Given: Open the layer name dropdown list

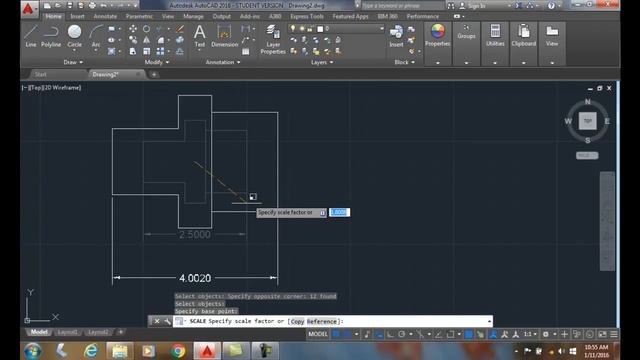Looking at the screenshot, I should (x=382, y=29).
